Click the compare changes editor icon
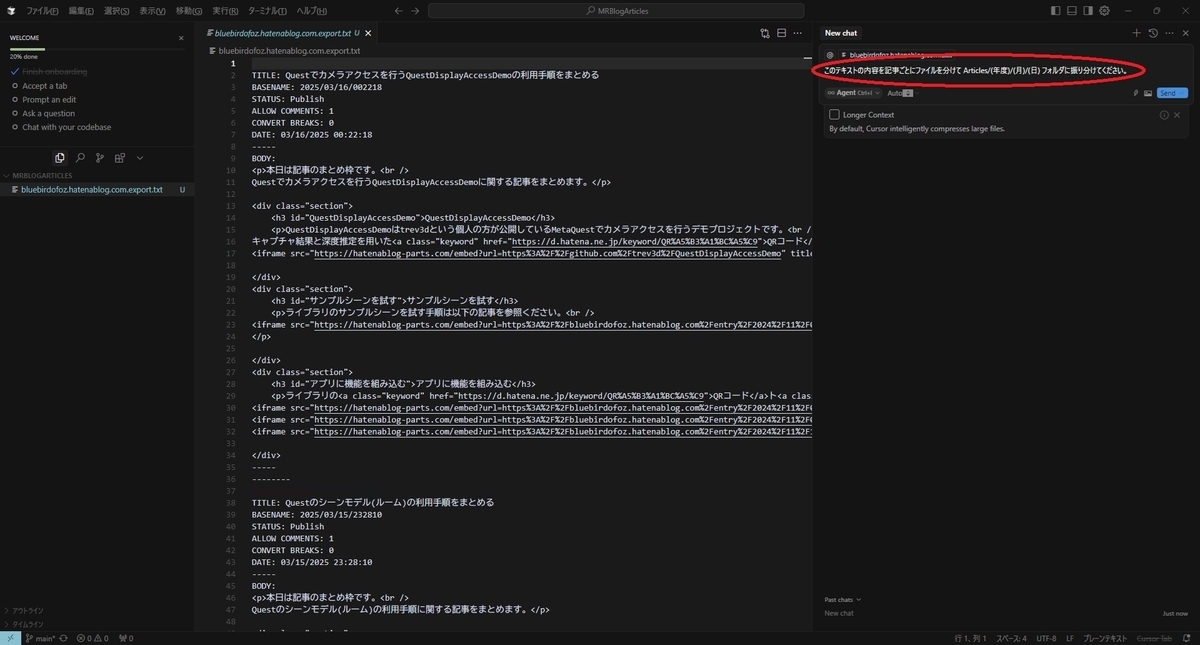 [x=765, y=33]
